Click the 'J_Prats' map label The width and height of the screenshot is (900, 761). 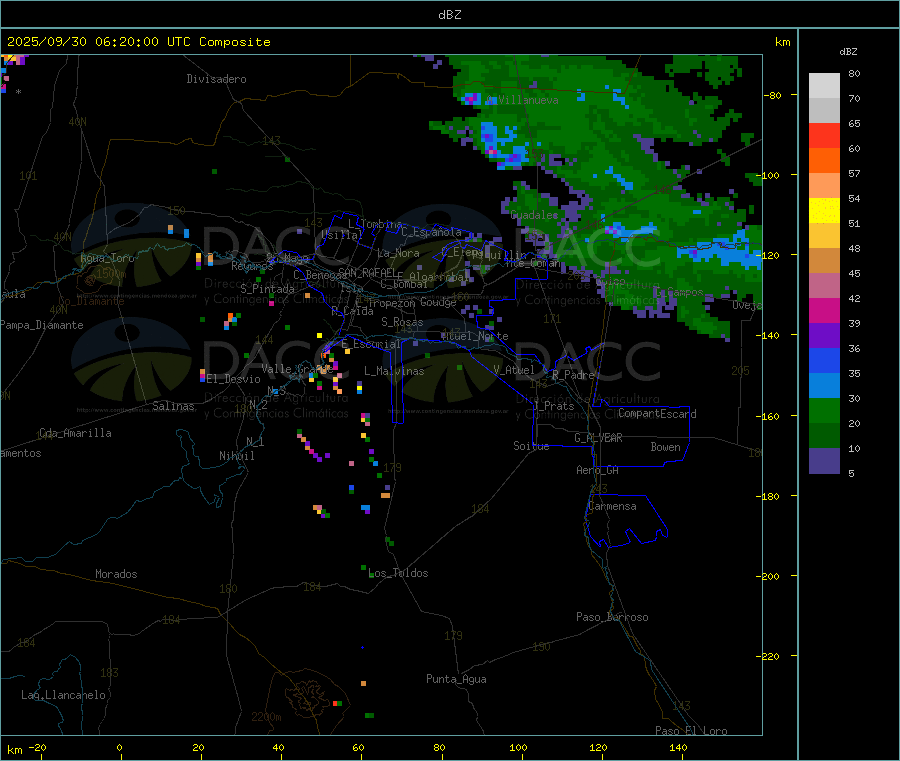point(553,406)
